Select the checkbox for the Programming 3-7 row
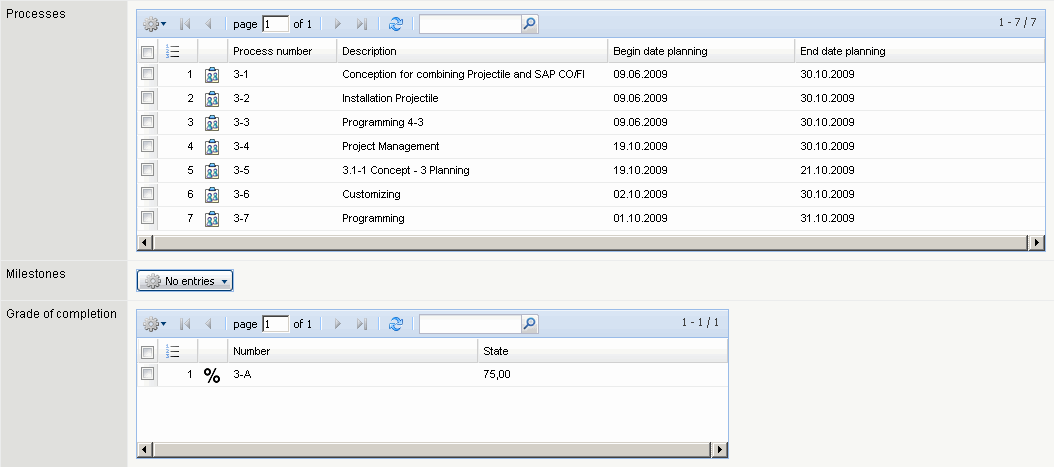Viewport: 1054px width, 467px height. pos(148,218)
